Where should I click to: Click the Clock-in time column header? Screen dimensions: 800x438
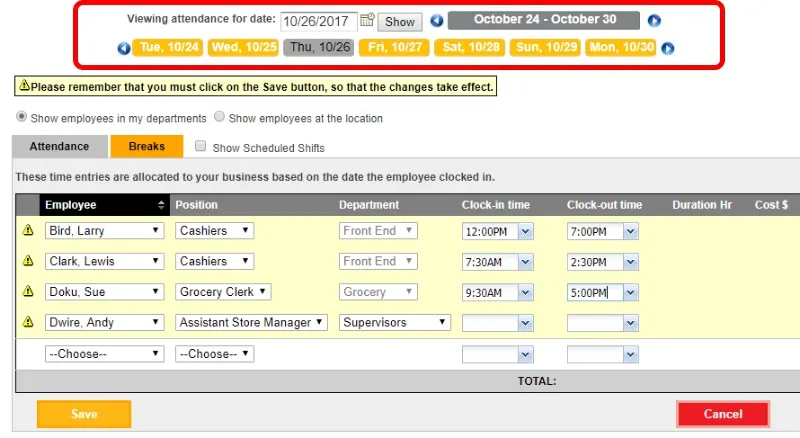(x=496, y=205)
